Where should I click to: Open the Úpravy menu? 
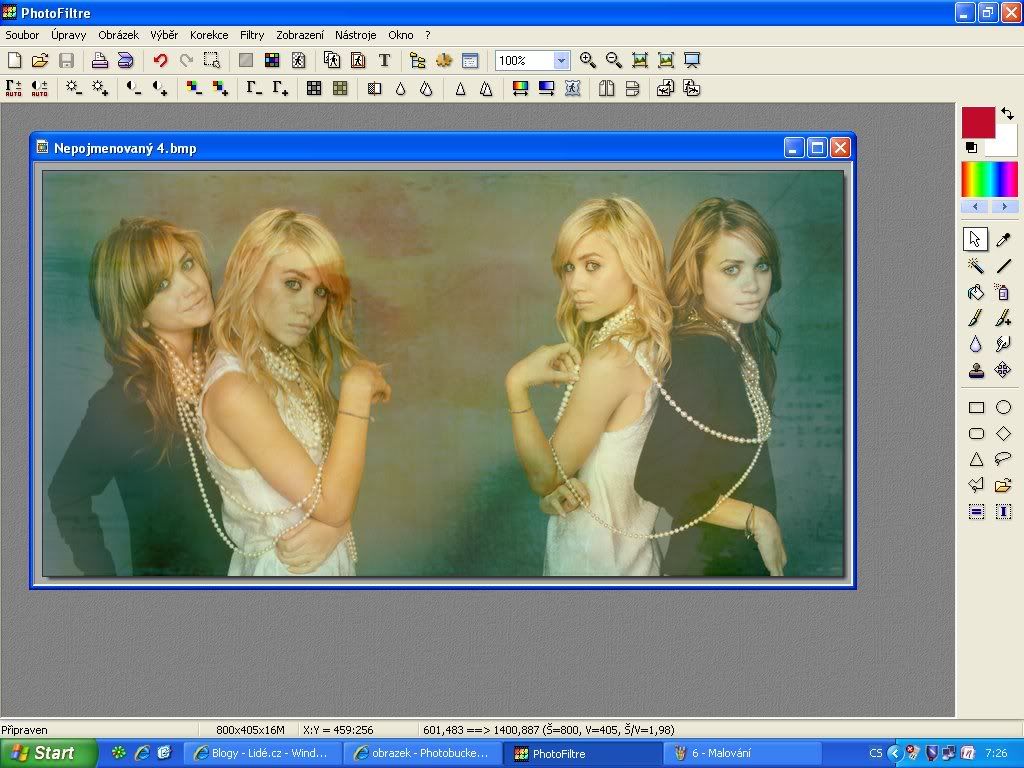(69, 35)
